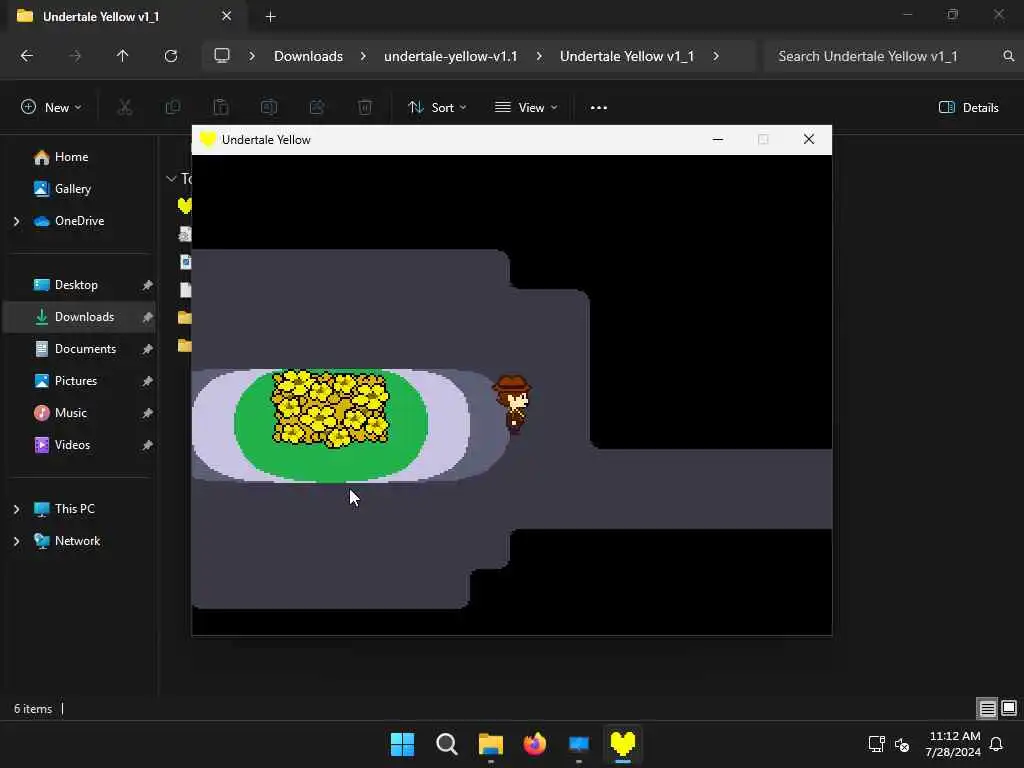Expand the chevron after Downloads breadcrumb
The width and height of the screenshot is (1024, 768).
(363, 56)
